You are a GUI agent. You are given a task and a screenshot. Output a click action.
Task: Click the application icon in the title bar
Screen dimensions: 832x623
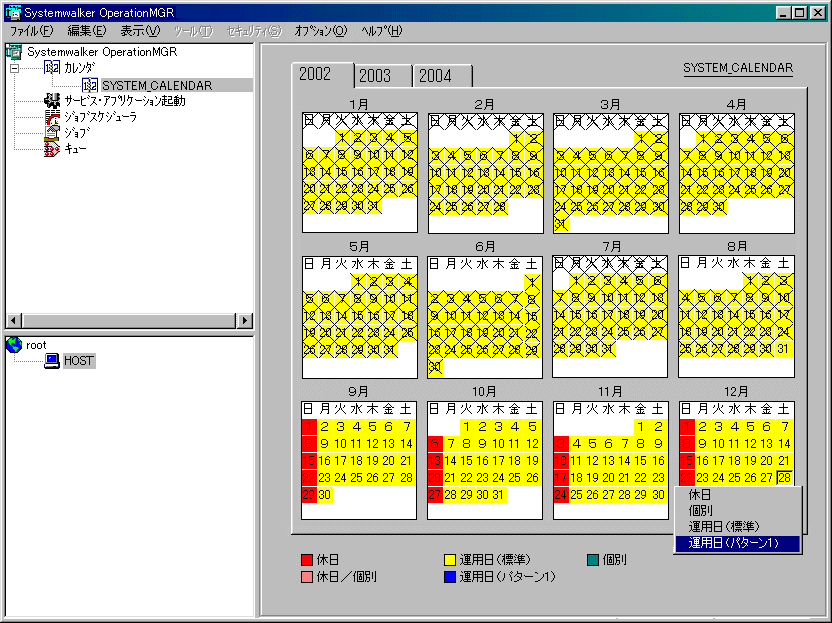(13, 12)
